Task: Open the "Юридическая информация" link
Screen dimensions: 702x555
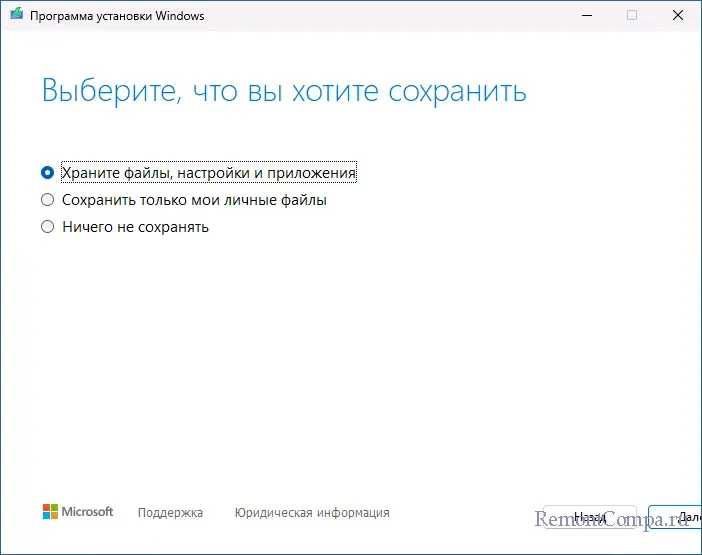Action: [312, 512]
